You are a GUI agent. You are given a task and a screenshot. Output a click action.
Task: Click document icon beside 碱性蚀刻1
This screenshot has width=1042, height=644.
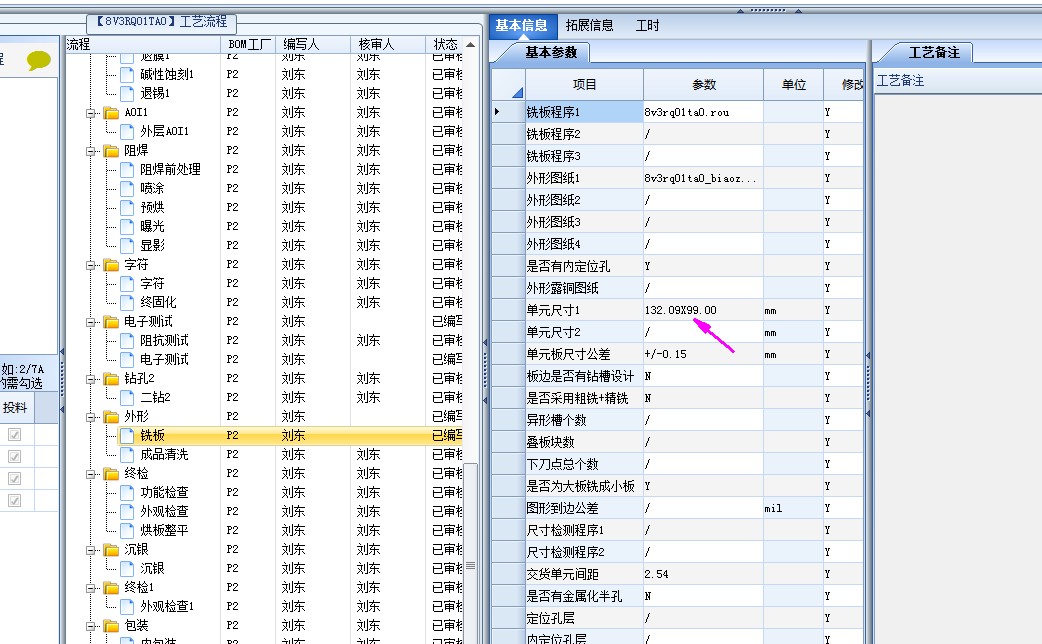point(127,74)
